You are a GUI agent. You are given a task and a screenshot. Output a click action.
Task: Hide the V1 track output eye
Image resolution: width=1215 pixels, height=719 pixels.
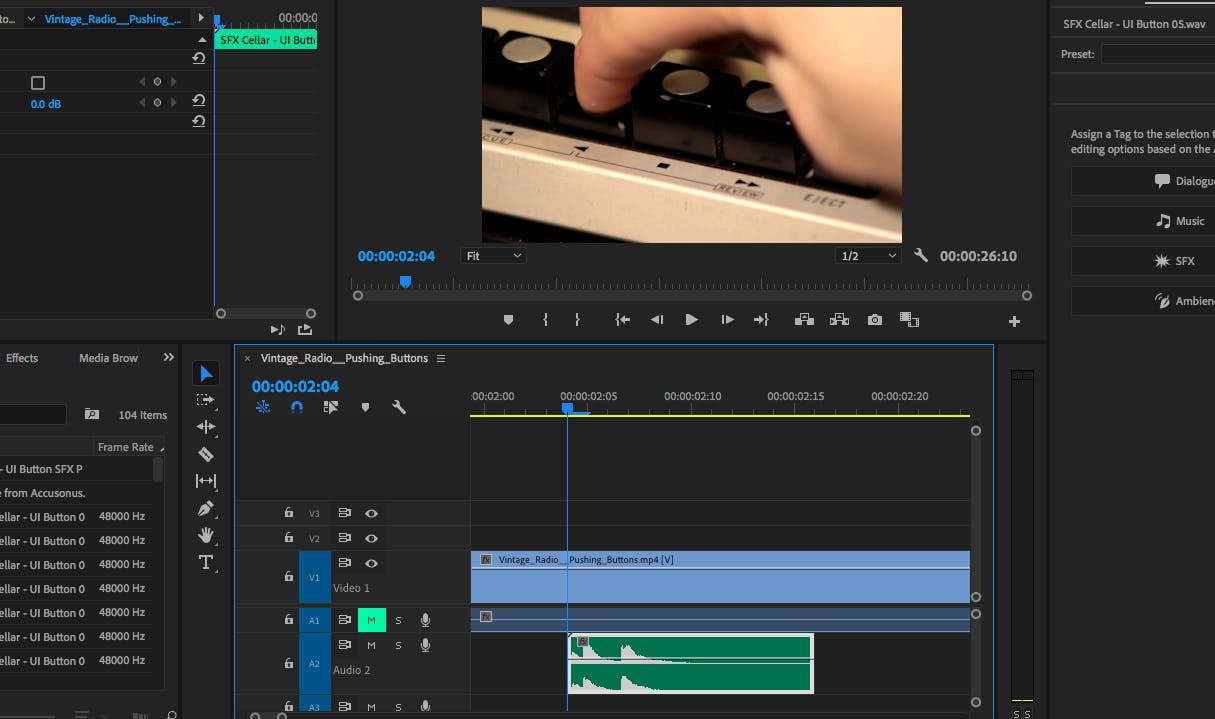click(371, 564)
